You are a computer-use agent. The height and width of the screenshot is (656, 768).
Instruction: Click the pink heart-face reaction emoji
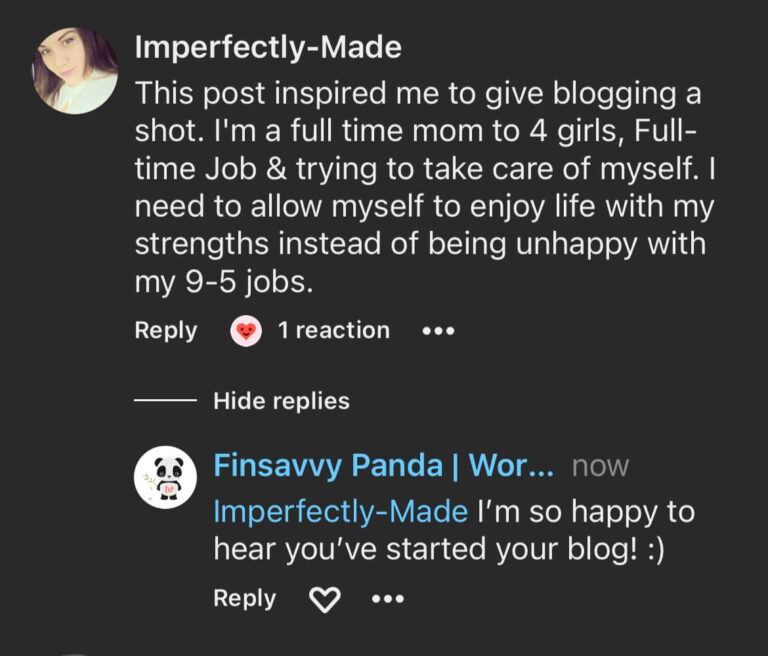(246, 331)
